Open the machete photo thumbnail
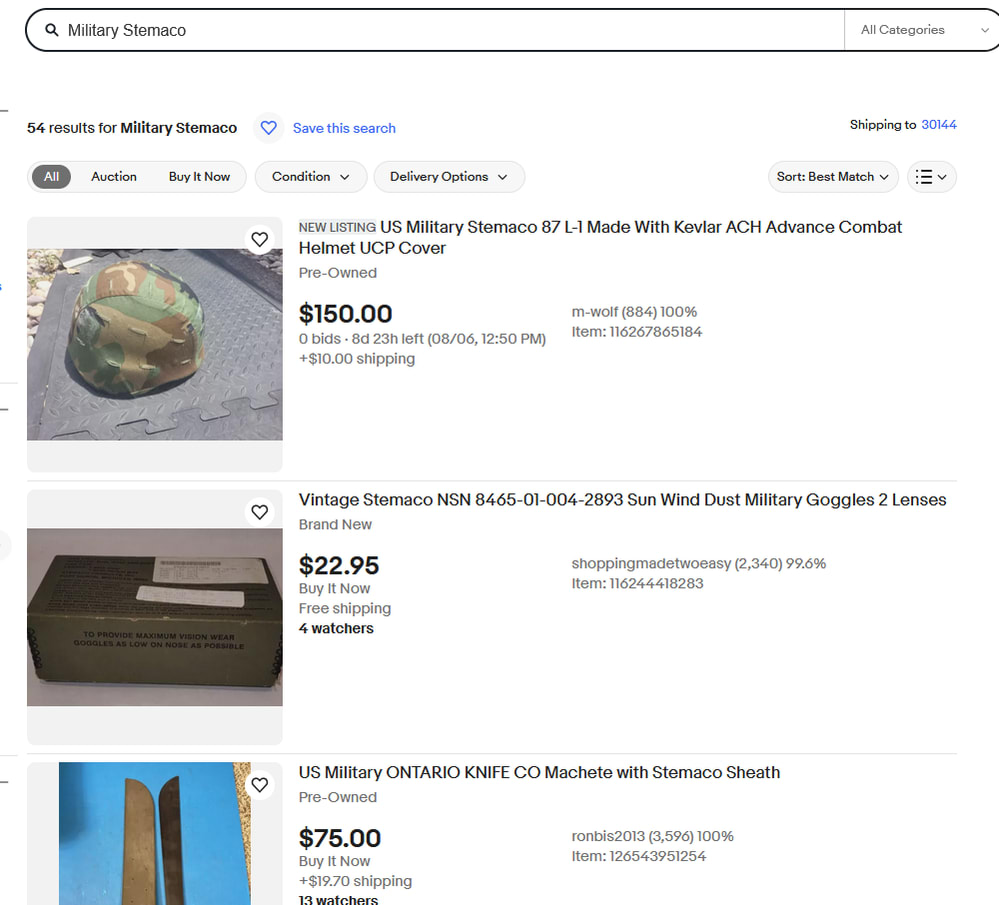Image resolution: width=999 pixels, height=905 pixels. click(155, 834)
